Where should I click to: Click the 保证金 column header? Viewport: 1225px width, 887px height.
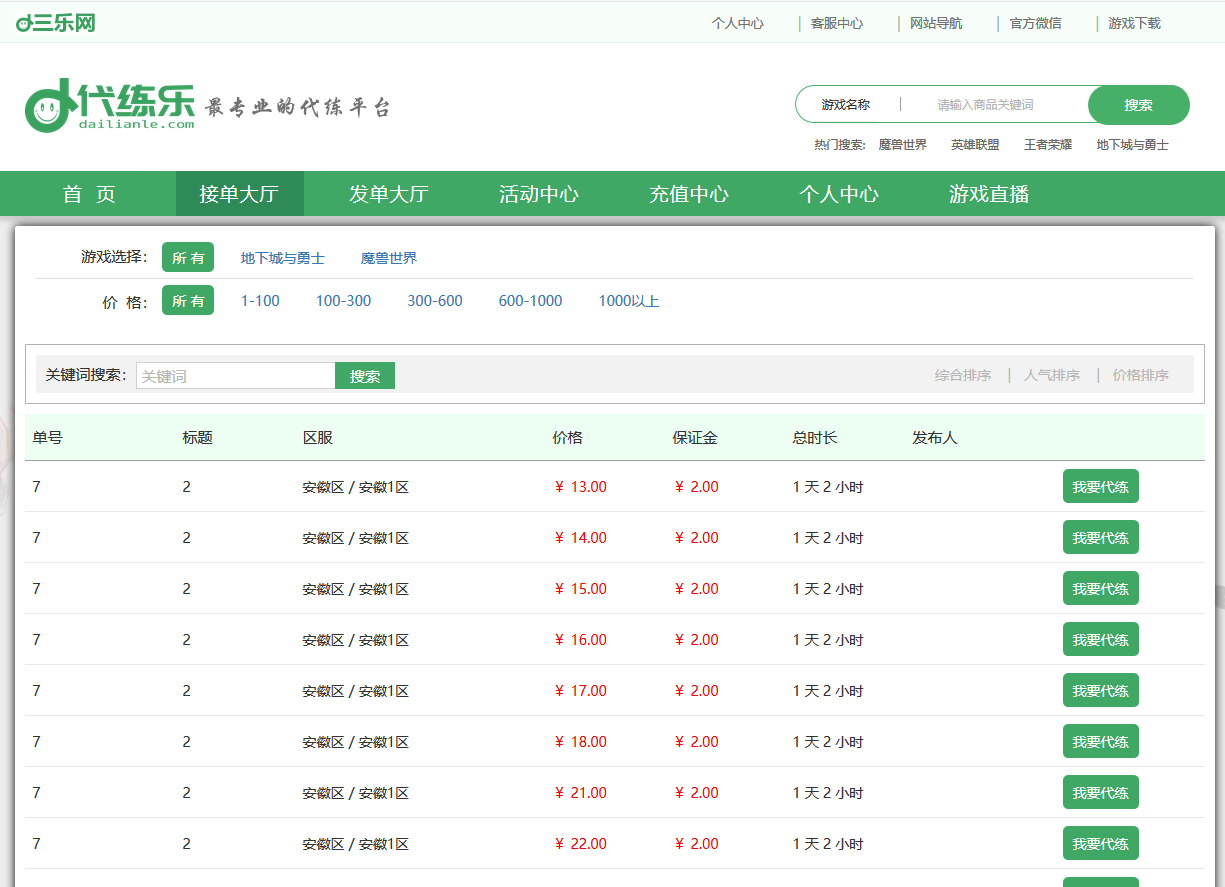click(695, 438)
